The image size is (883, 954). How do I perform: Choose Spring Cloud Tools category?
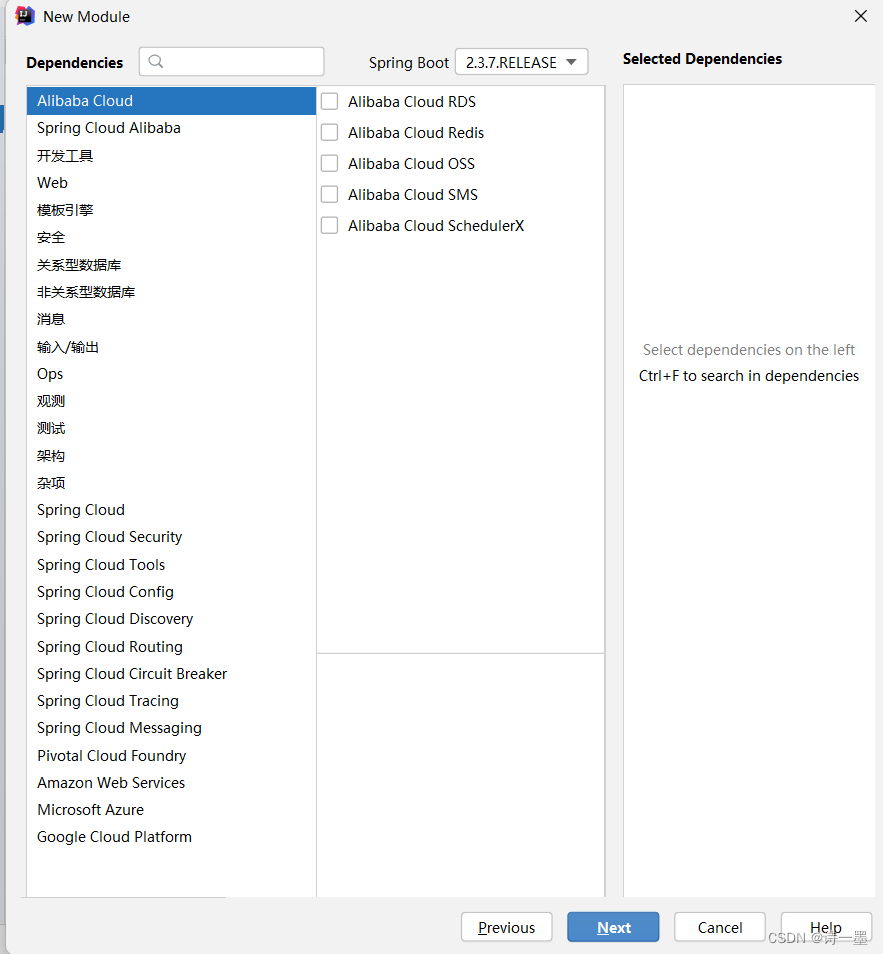(x=171, y=565)
